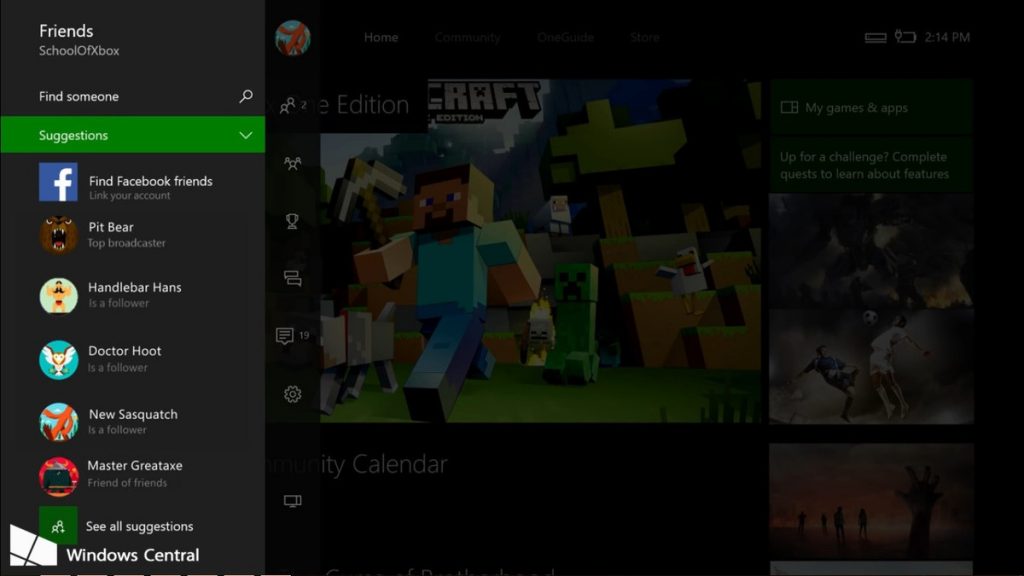Open the quests challenge tile
1024x576 pixels.
point(871,165)
